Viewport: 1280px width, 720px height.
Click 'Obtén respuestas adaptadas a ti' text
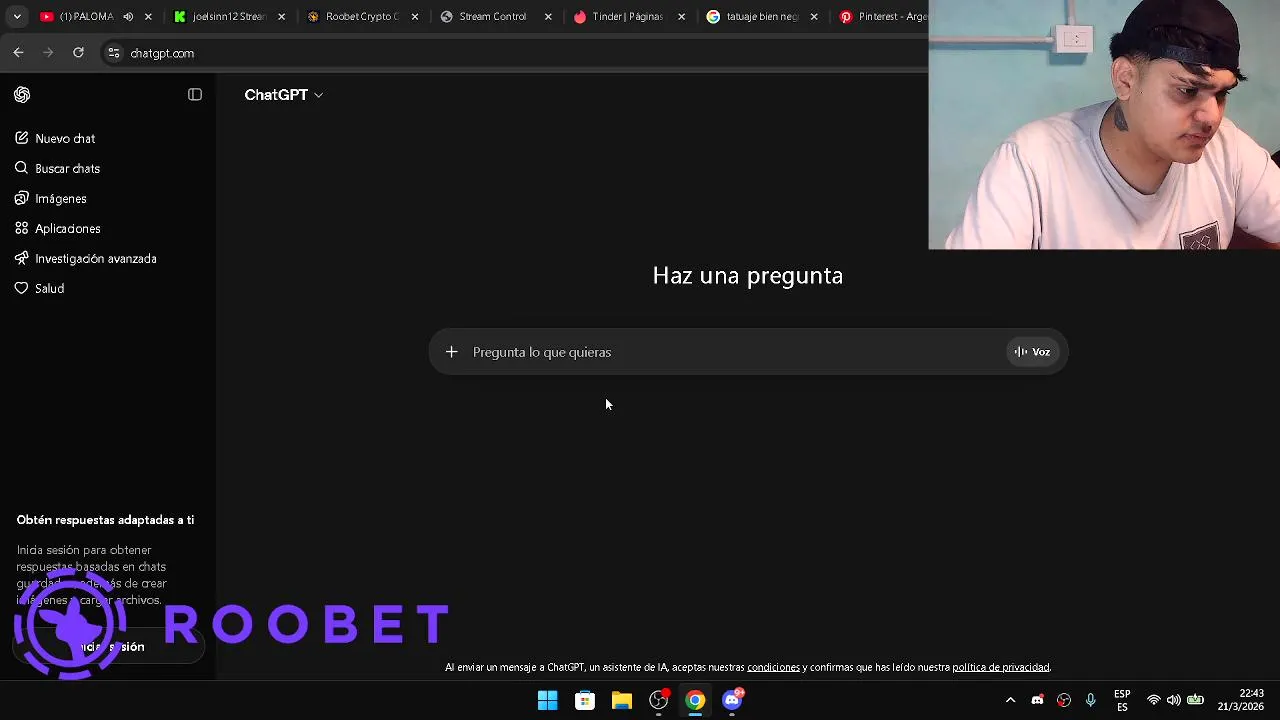click(x=105, y=520)
